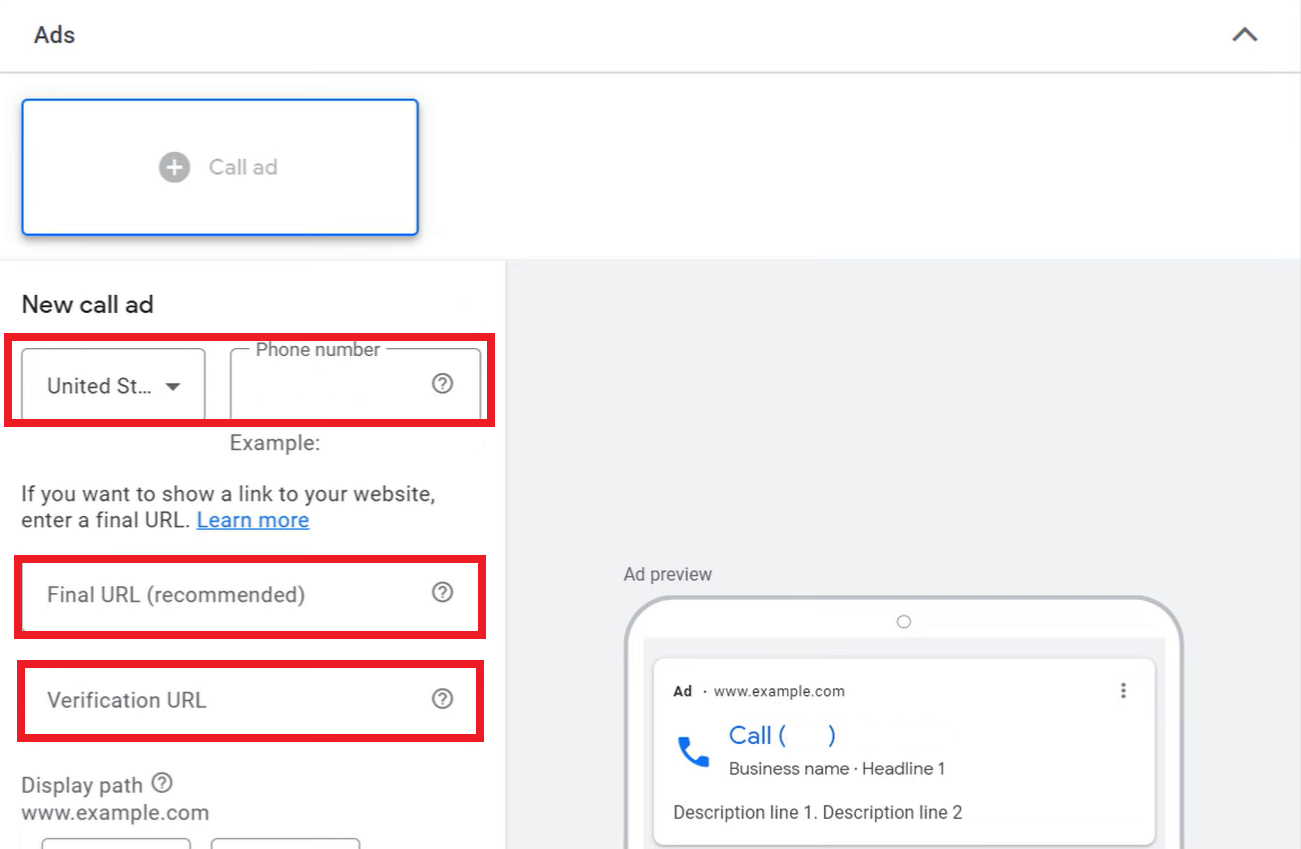This screenshot has height=849, width=1301.
Task: Open the Learn more link
Action: pos(253,520)
